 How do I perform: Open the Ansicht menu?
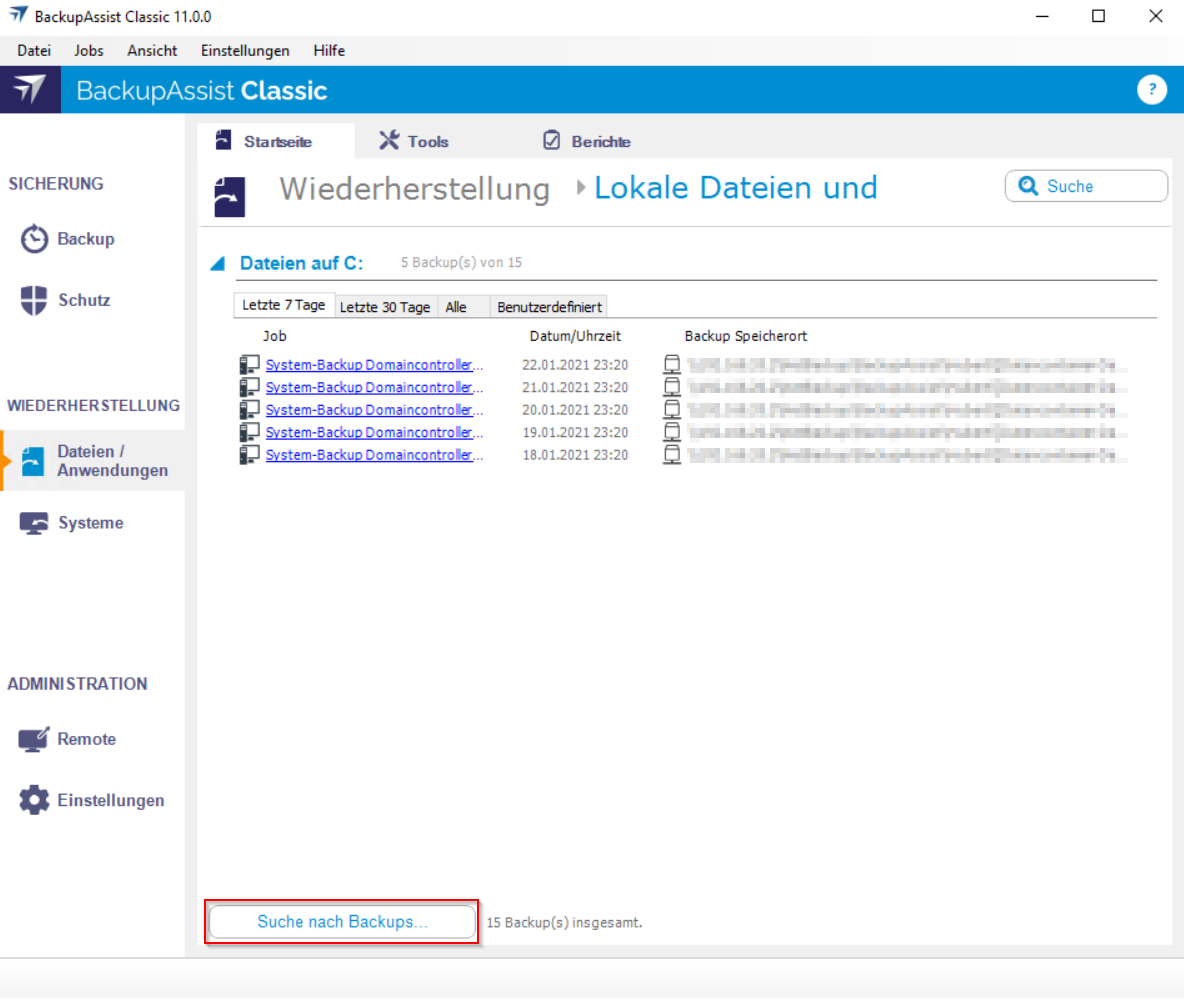152,50
